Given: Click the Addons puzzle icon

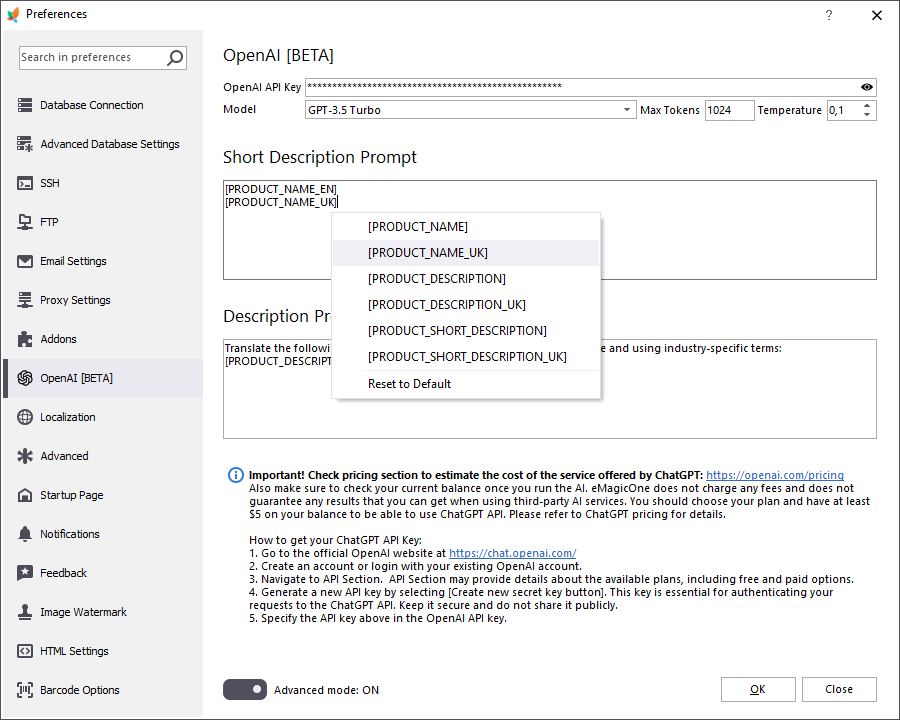Looking at the screenshot, I should click(x=25, y=339).
